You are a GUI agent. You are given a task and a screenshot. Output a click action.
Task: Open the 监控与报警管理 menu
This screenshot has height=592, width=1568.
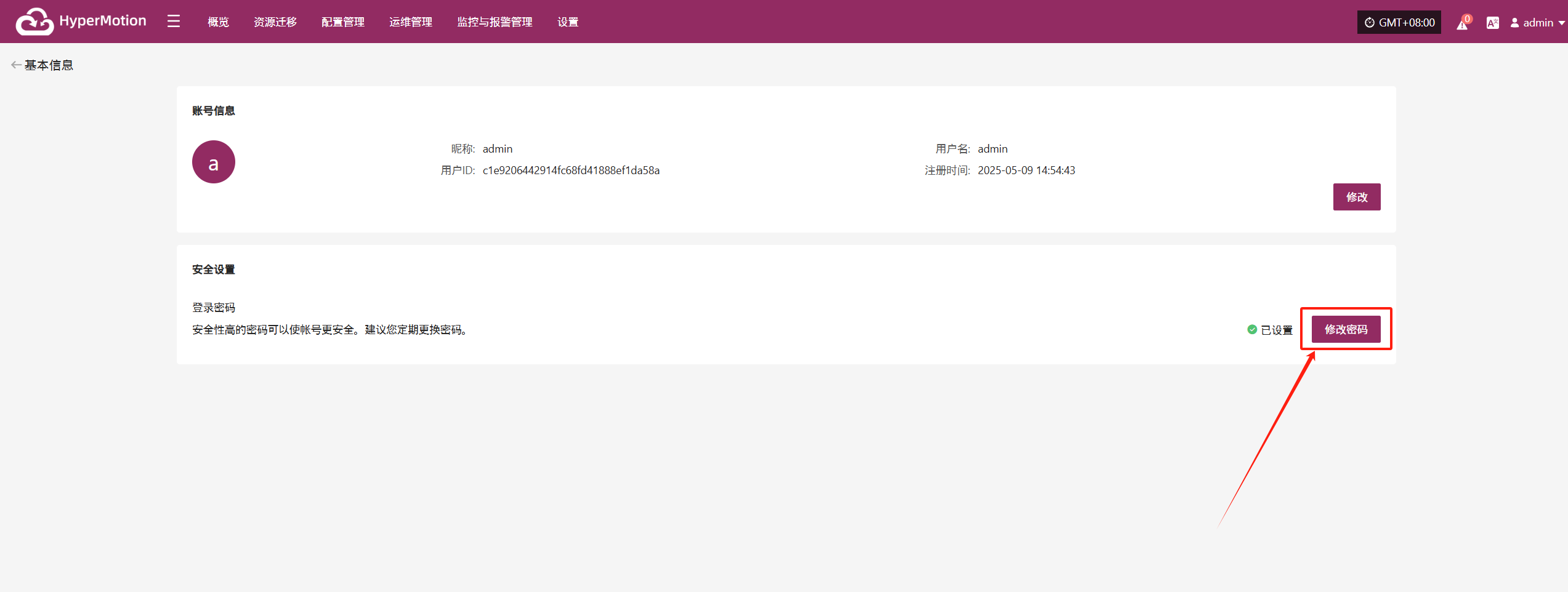(x=495, y=22)
